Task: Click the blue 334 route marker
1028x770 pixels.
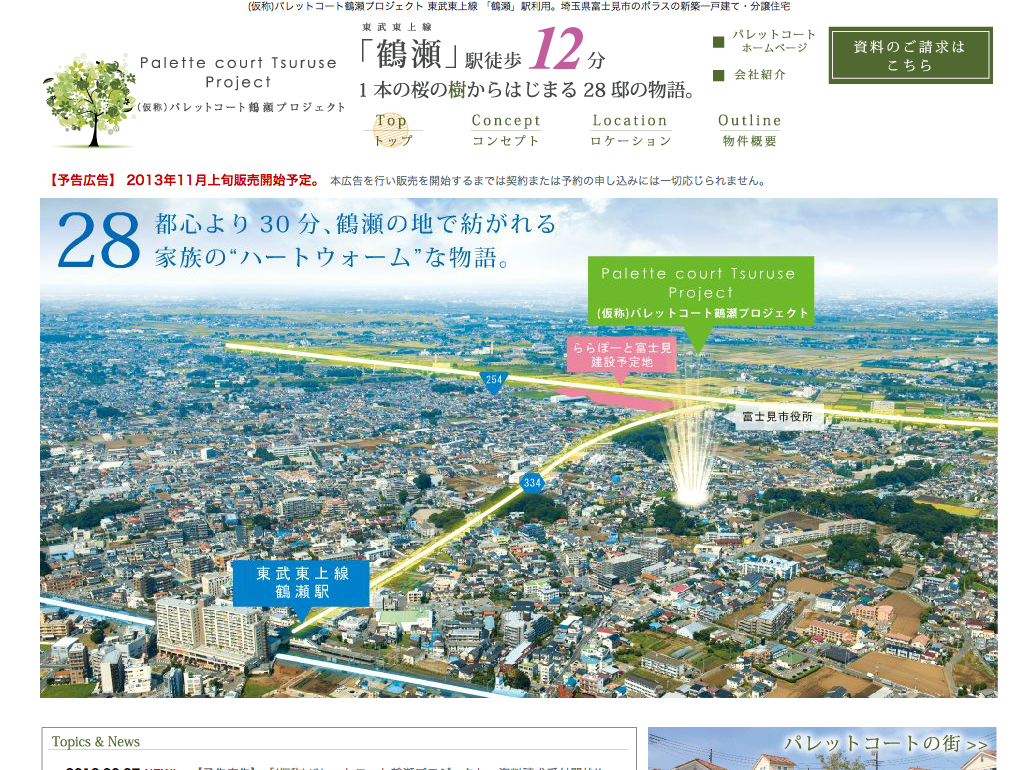Action: pyautogui.click(x=532, y=483)
